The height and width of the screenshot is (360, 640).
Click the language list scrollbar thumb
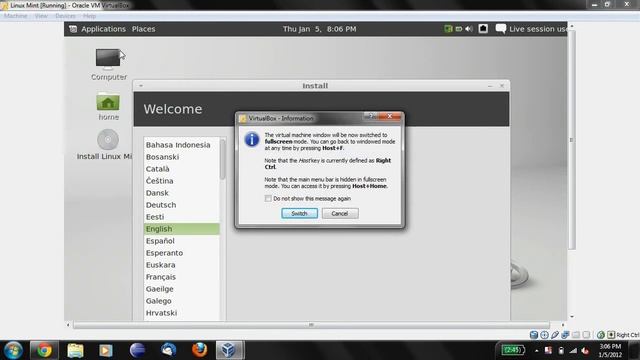point(222,159)
